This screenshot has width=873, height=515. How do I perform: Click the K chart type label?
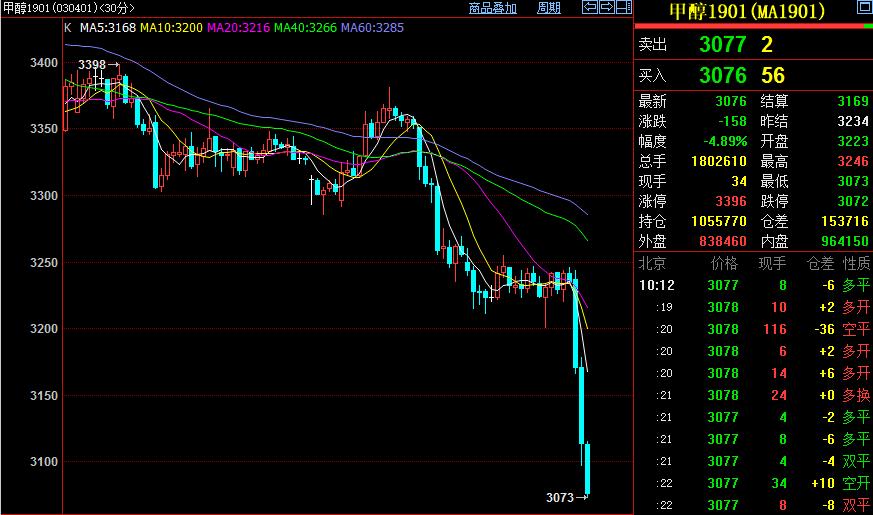pos(67,27)
